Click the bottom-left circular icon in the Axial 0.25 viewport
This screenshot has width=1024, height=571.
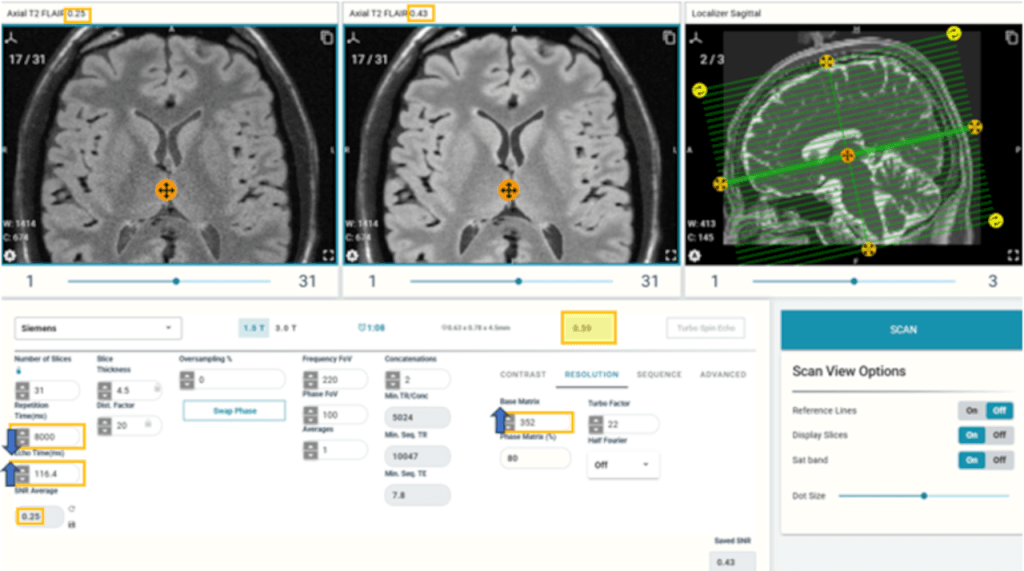(11, 255)
